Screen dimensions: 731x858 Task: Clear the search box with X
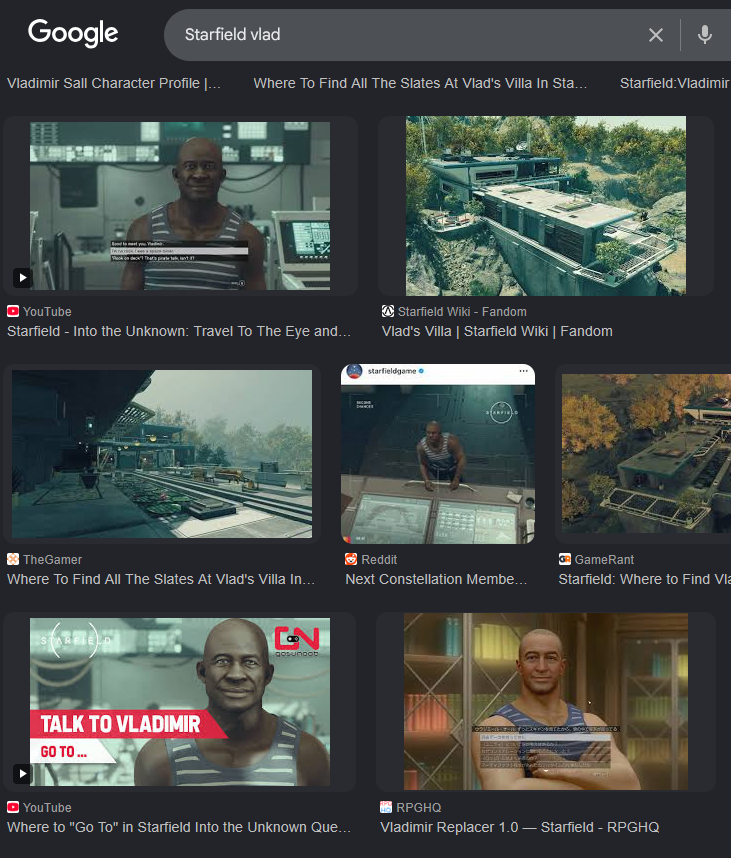coord(655,35)
